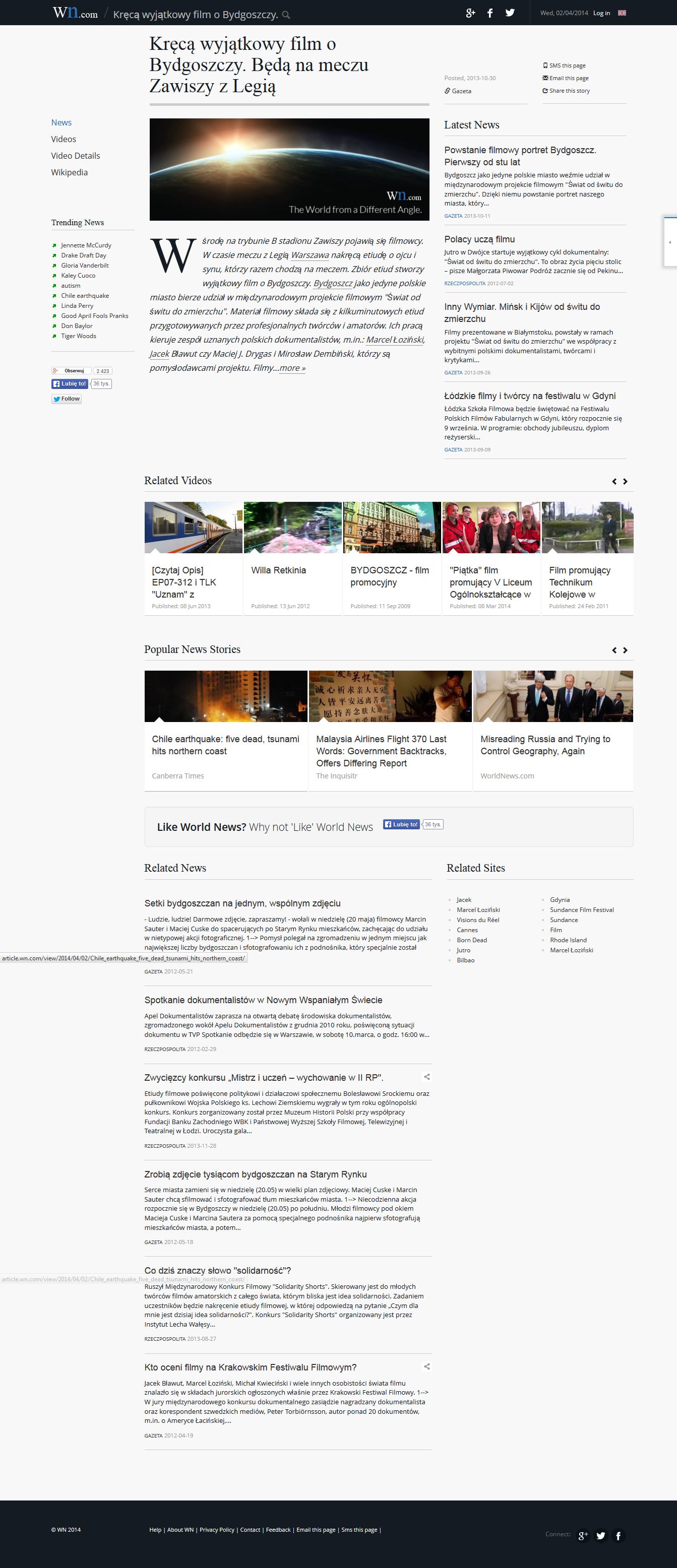Open Malaysia Airlines Flight 370 story
Screen dimensions: 677x1568
[x=382, y=751]
